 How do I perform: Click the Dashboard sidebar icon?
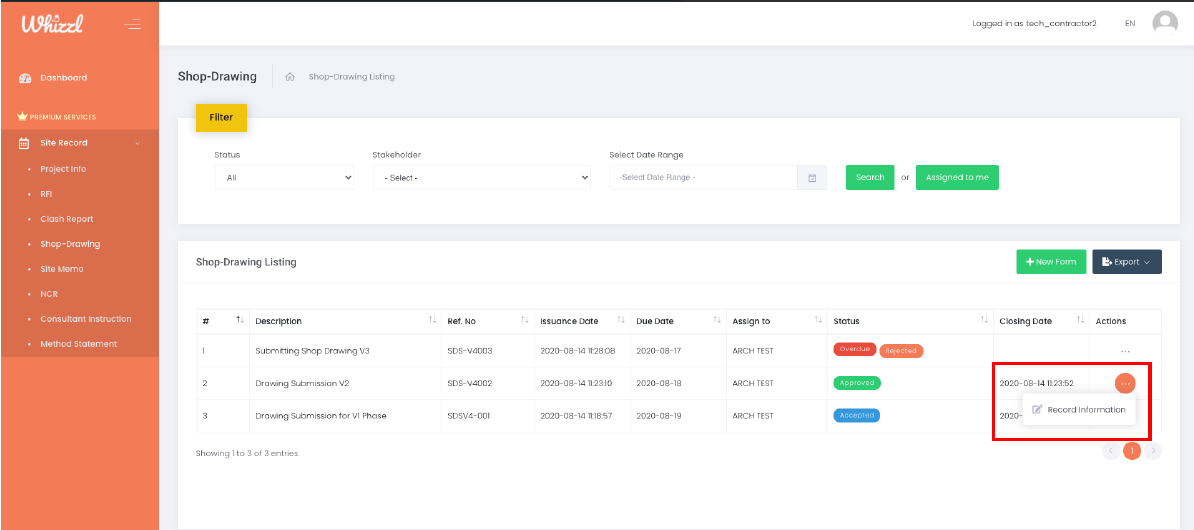[x=26, y=78]
